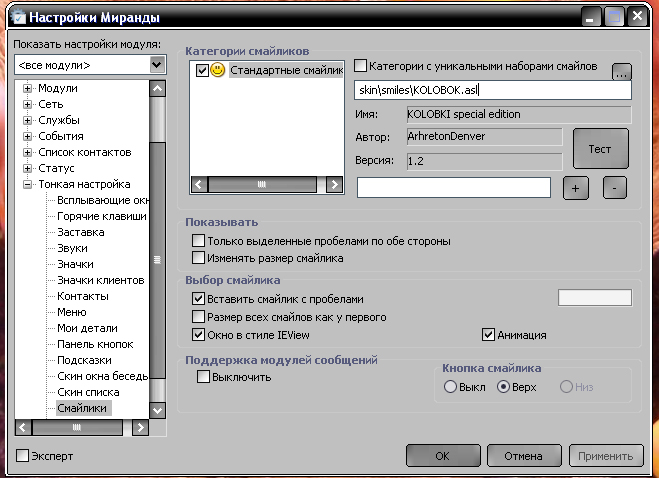
Task: Click the smiley pack path input field
Action: pyautogui.click(x=492, y=90)
